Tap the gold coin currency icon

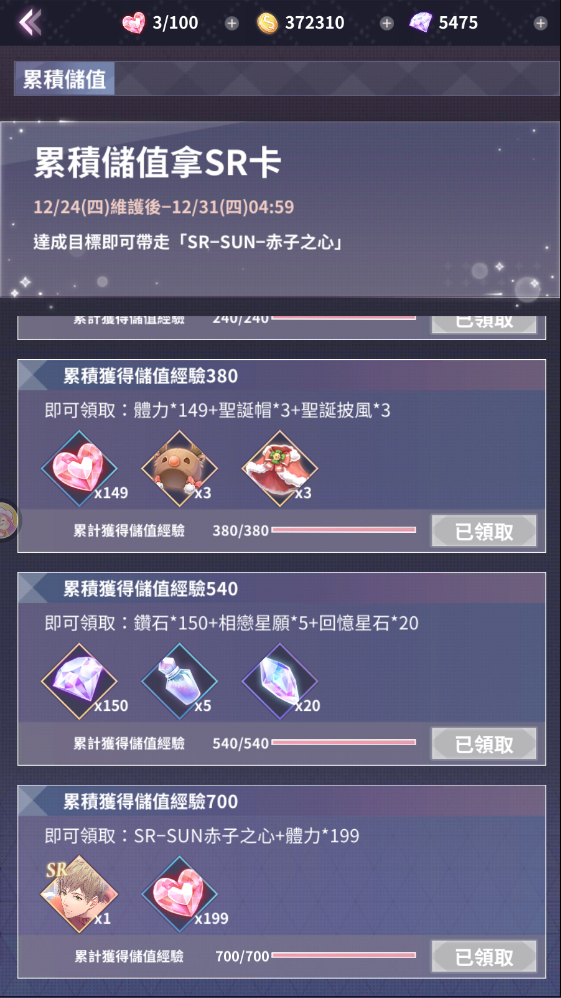pos(267,24)
